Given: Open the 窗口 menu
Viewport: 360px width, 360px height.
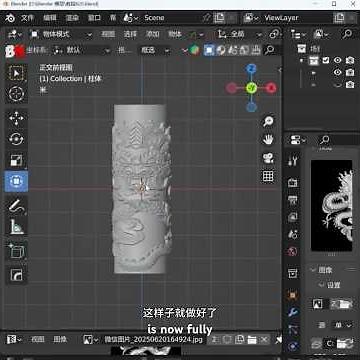Looking at the screenshot, I should click(x=94, y=18).
